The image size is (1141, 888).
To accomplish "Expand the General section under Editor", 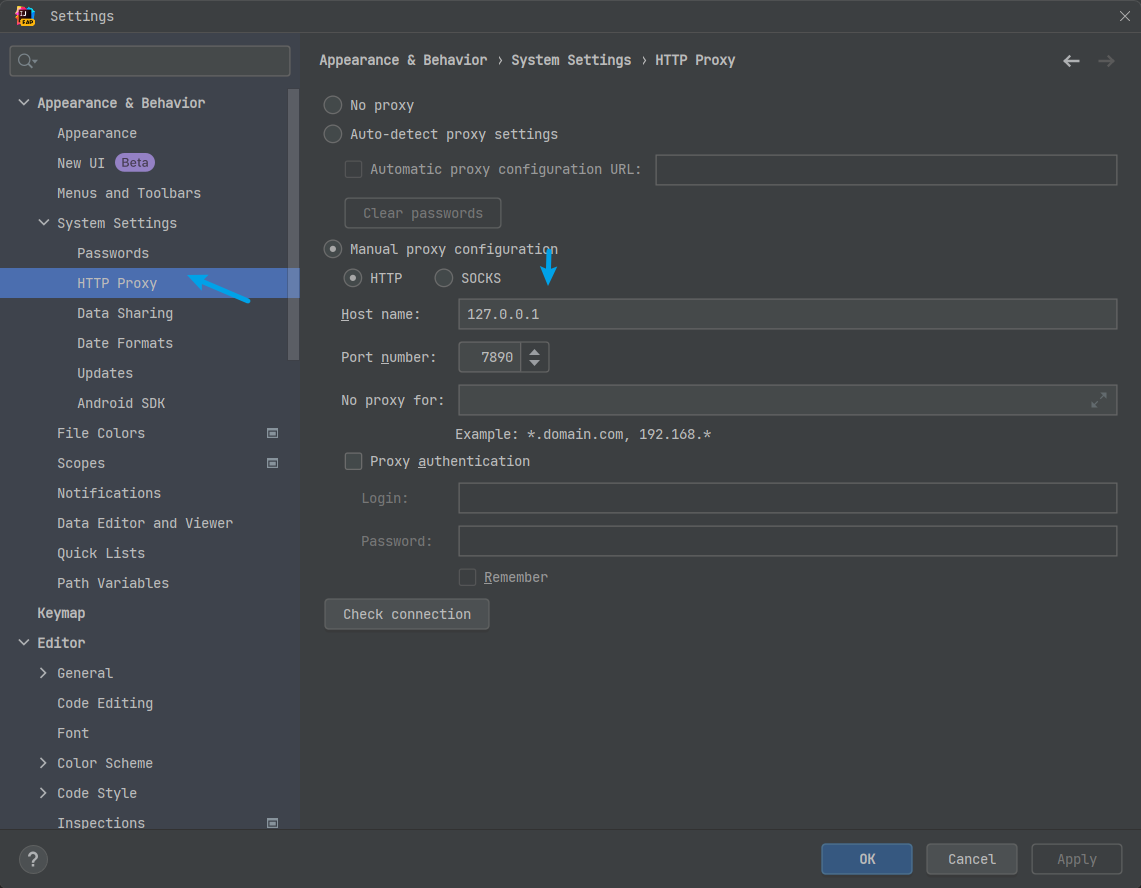I will 42,672.
